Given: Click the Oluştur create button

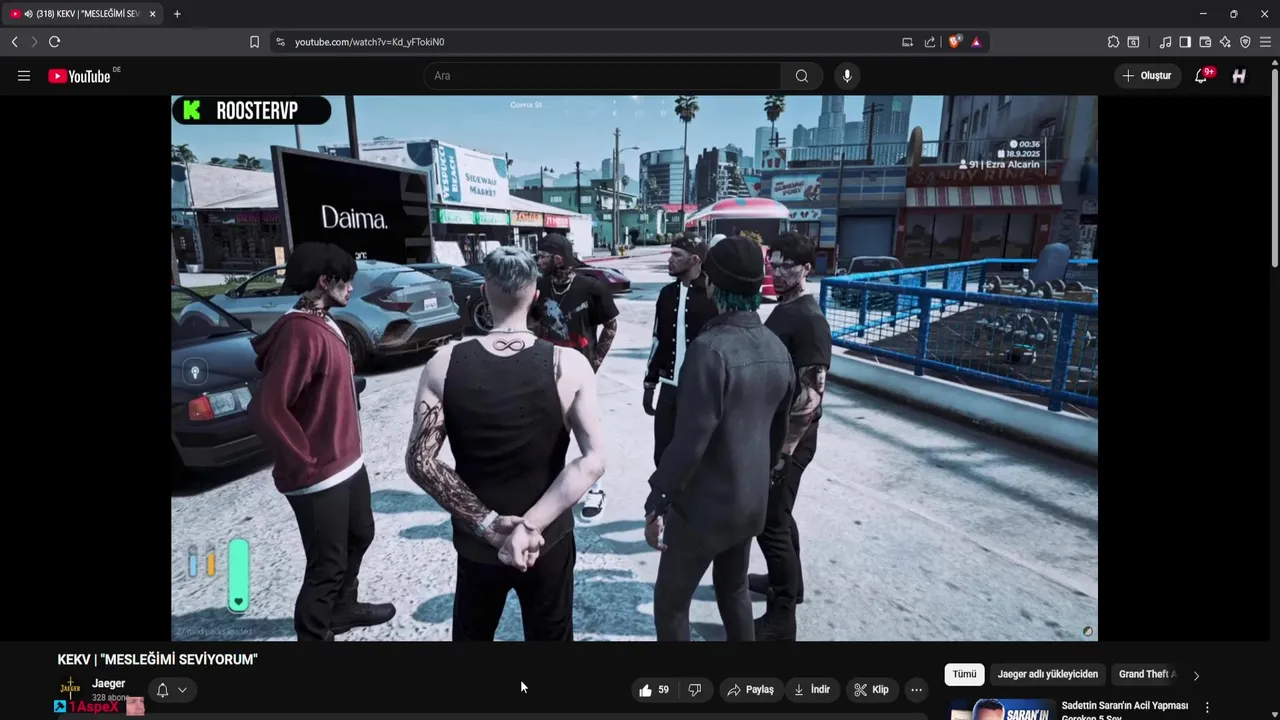Looking at the screenshot, I should [1148, 76].
